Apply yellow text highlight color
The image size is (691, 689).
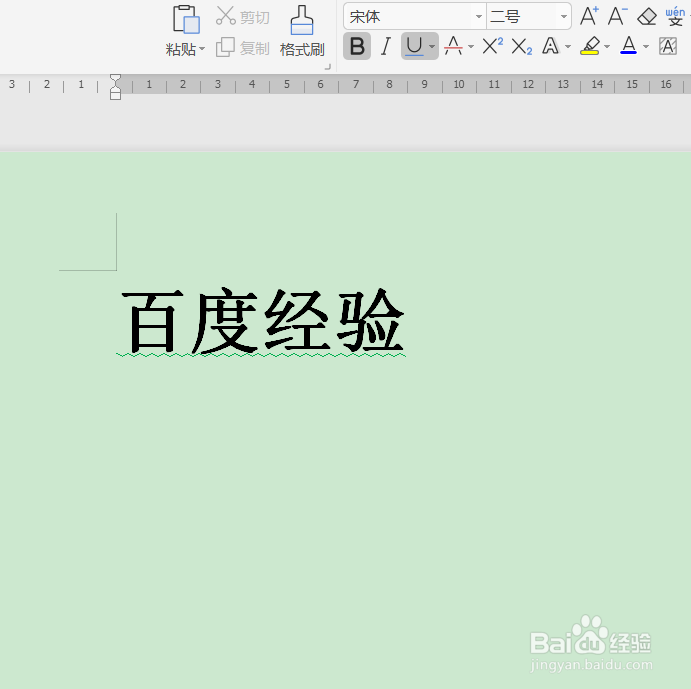click(590, 46)
